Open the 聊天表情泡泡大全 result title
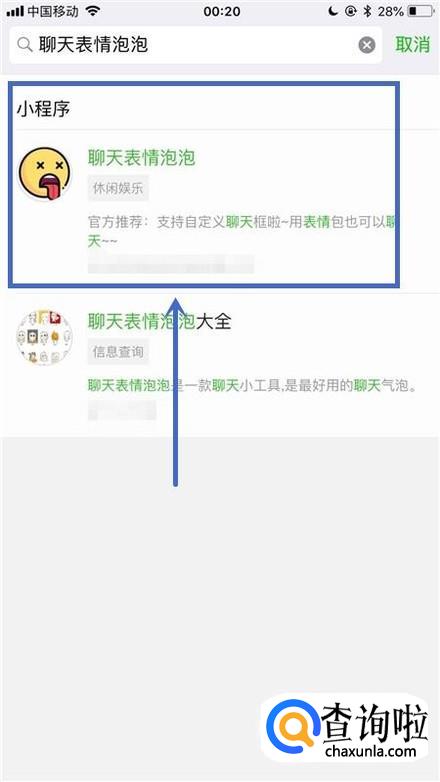 (x=160, y=321)
